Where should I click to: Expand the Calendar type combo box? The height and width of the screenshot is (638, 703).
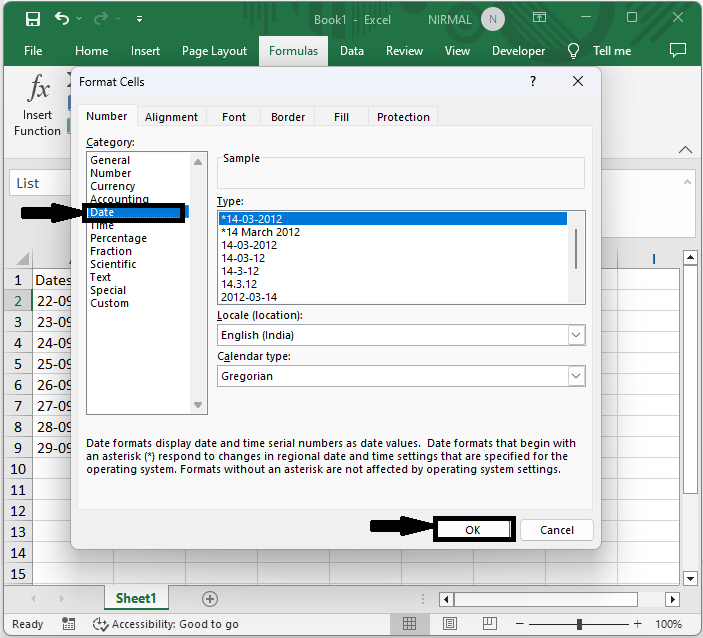(576, 376)
